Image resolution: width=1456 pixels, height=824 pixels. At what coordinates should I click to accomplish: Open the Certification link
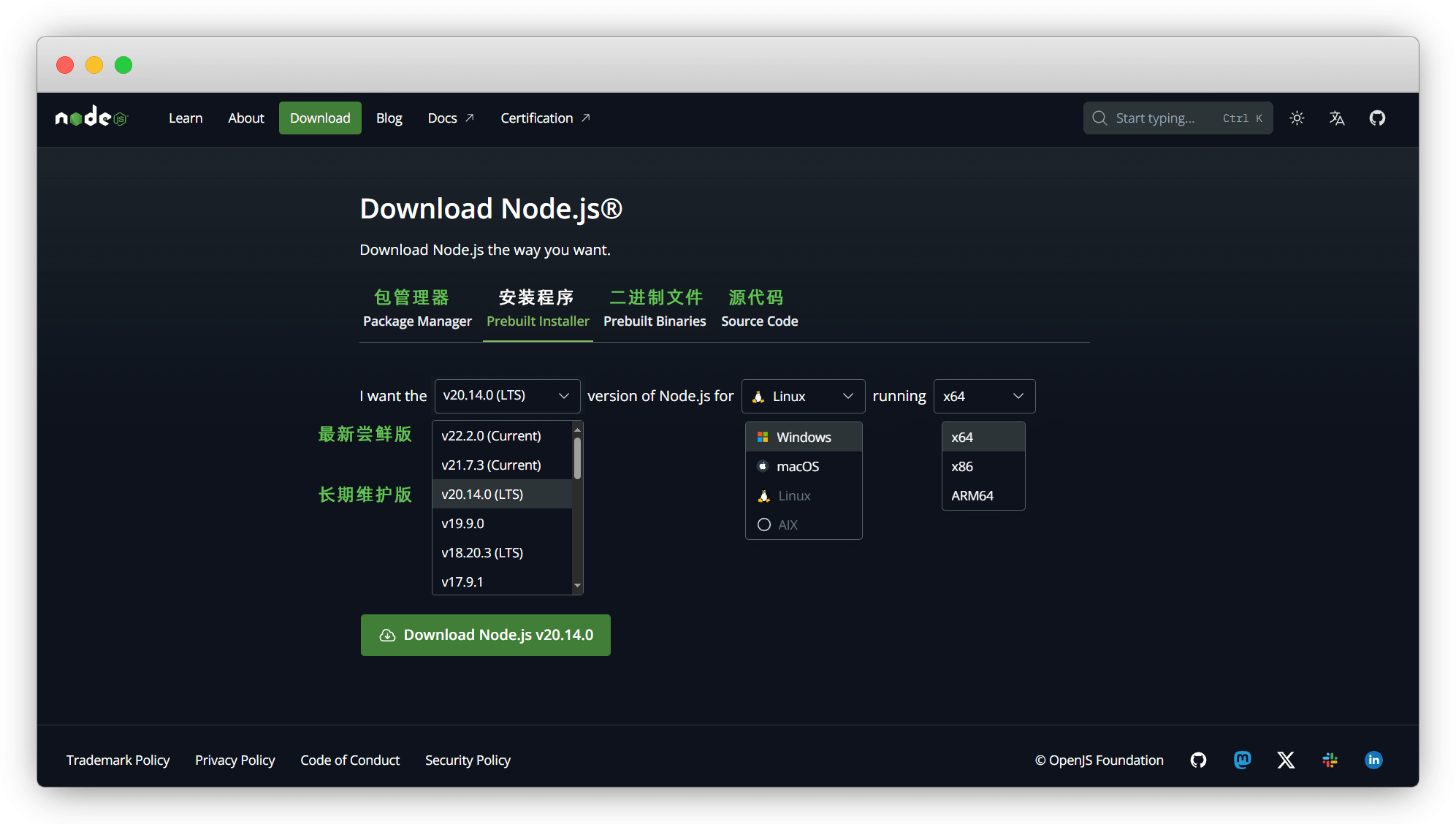tap(545, 118)
